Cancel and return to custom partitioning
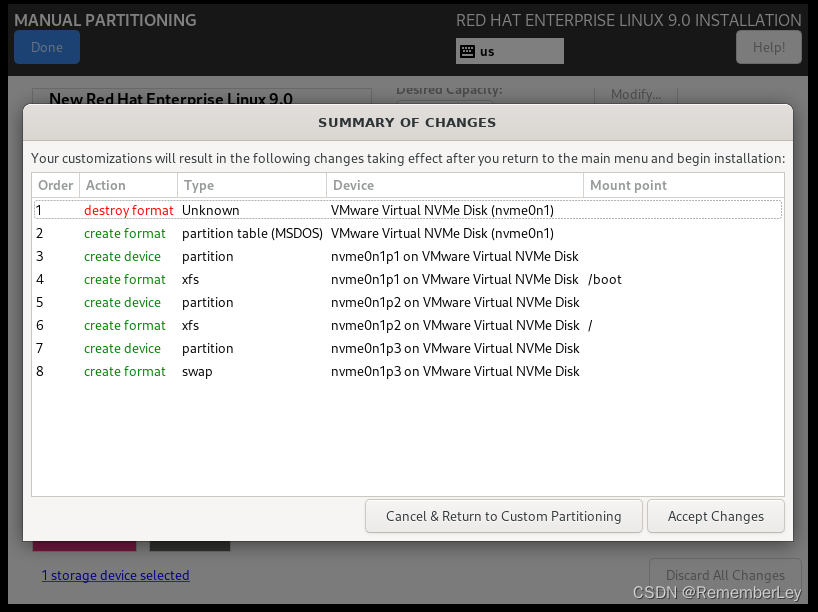Image resolution: width=818 pixels, height=612 pixels. (503, 516)
